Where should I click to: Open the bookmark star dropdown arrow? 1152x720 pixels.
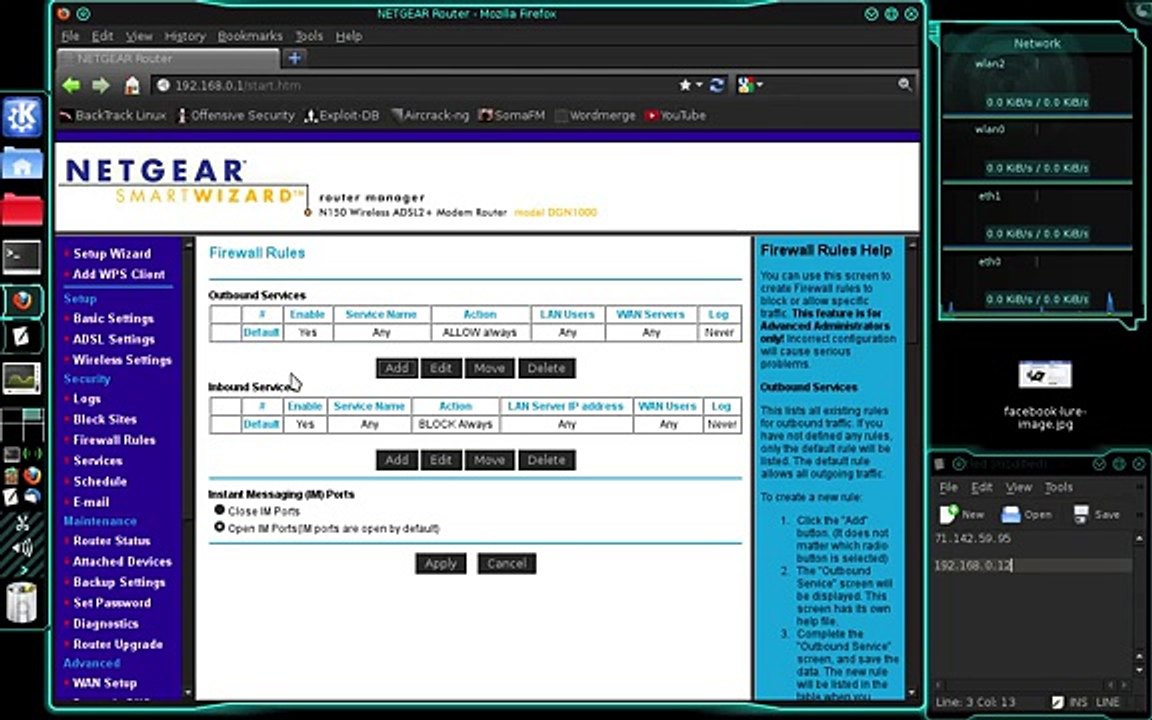click(699, 85)
